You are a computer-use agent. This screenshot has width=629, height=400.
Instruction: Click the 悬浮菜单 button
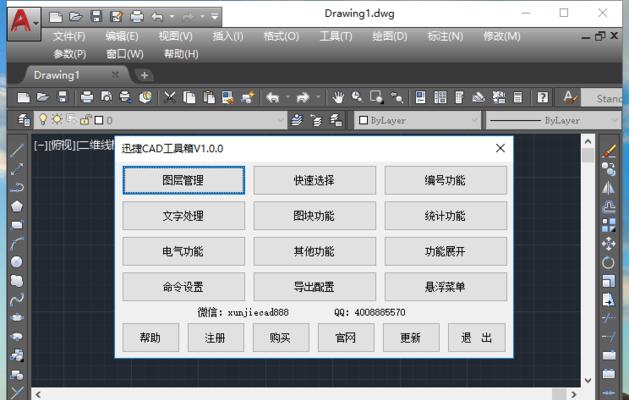tap(445, 287)
